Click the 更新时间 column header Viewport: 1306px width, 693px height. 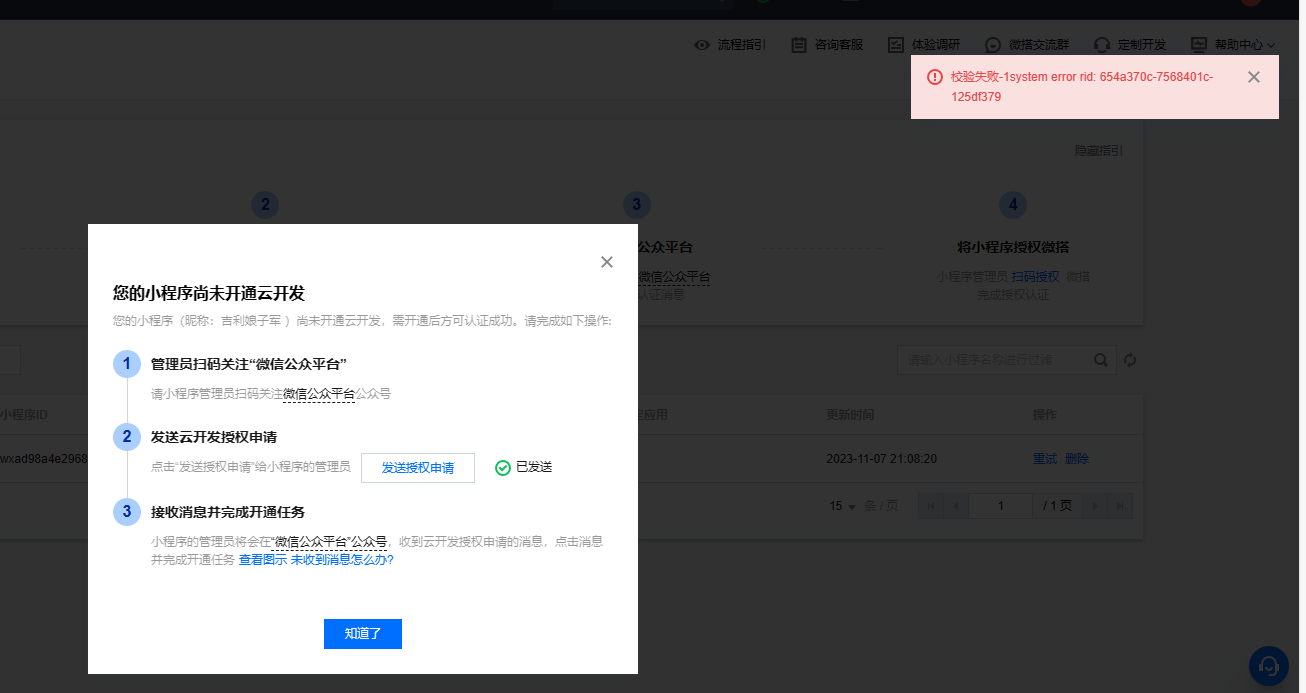click(x=850, y=414)
